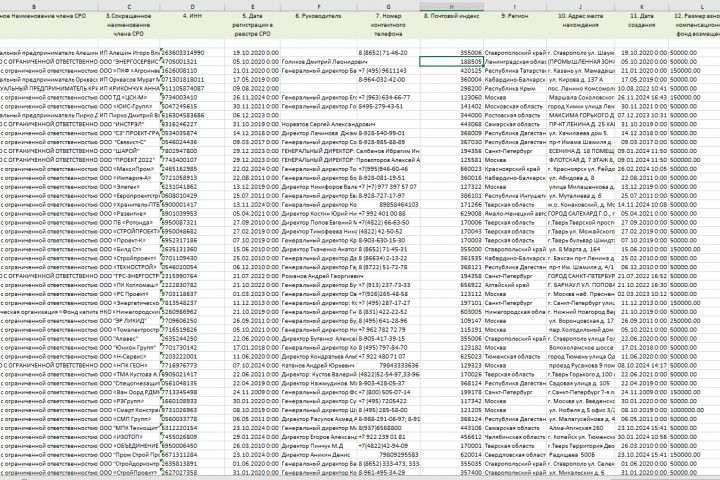
Task: Select column C header
Action: 129,6
